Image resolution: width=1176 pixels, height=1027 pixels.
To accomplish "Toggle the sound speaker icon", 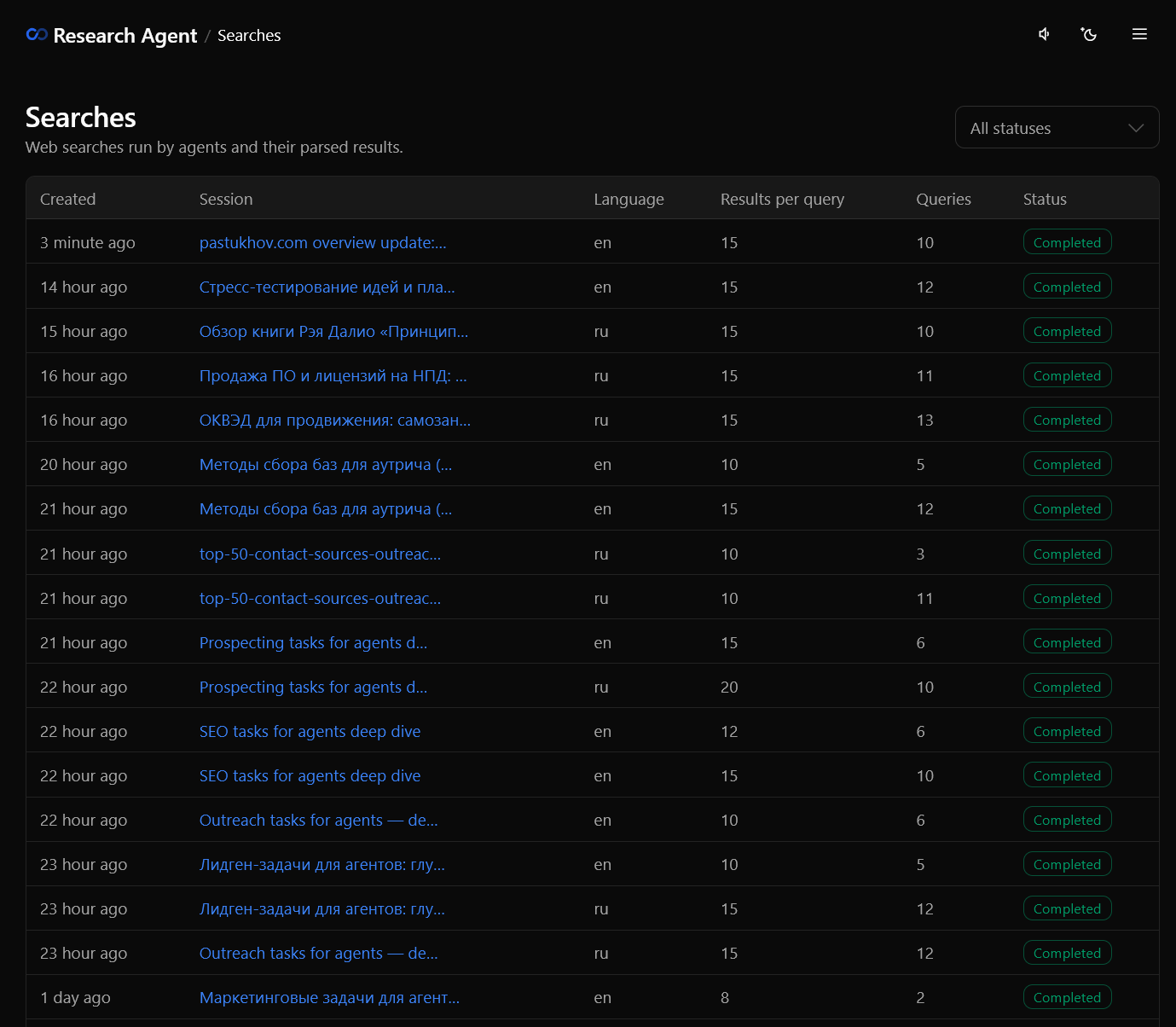I will click(x=1044, y=34).
